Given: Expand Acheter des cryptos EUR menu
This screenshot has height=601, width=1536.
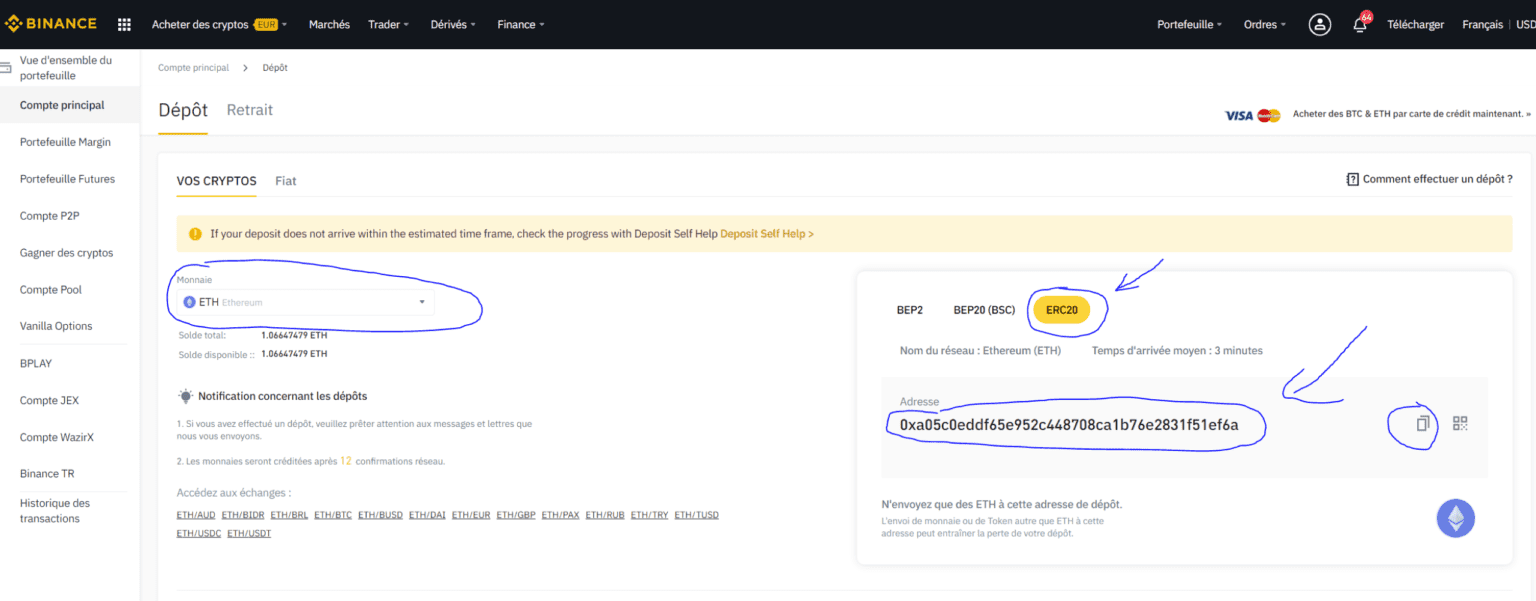Looking at the screenshot, I should [x=219, y=24].
